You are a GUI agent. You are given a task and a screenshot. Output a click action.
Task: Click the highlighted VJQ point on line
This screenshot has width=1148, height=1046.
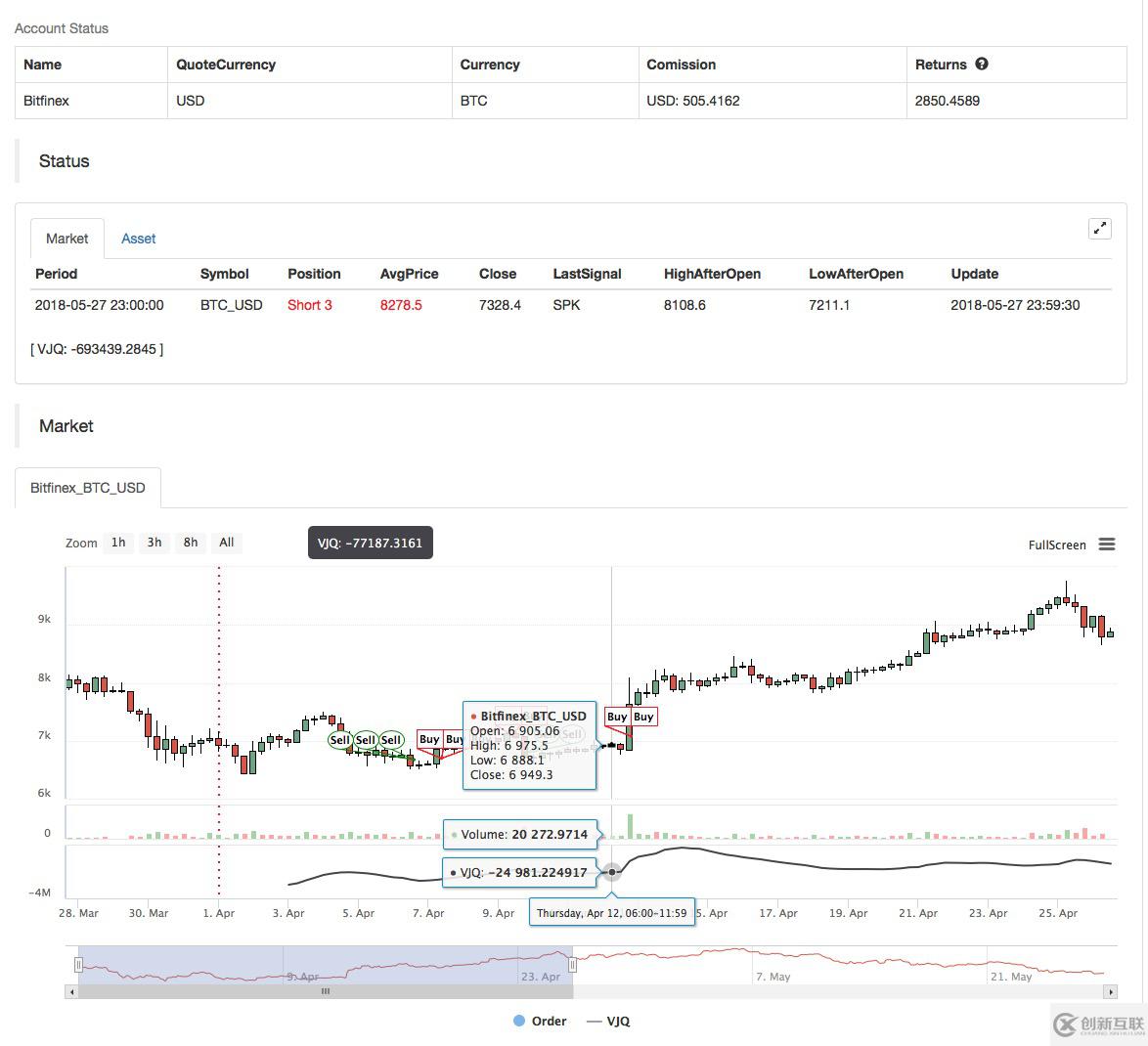[x=612, y=872]
